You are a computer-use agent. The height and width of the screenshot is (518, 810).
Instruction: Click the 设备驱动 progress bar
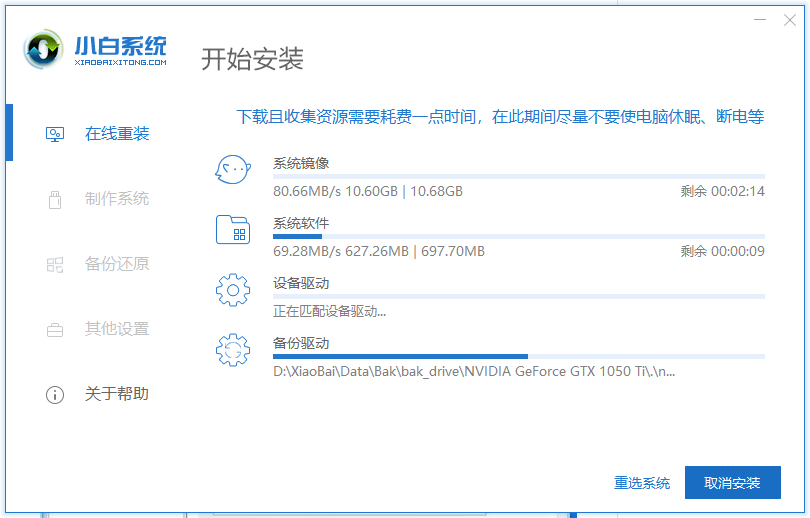tap(519, 296)
